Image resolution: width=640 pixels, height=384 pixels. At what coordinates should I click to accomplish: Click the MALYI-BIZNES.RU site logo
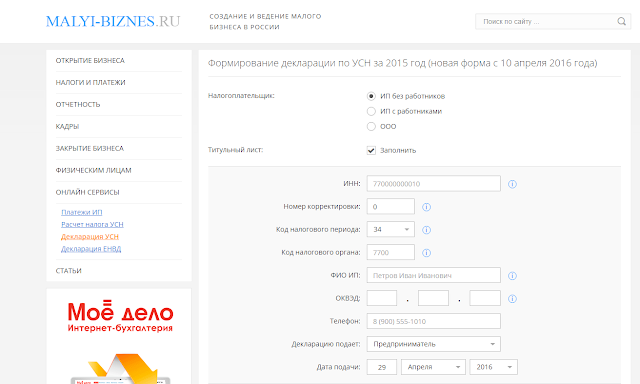[113, 21]
